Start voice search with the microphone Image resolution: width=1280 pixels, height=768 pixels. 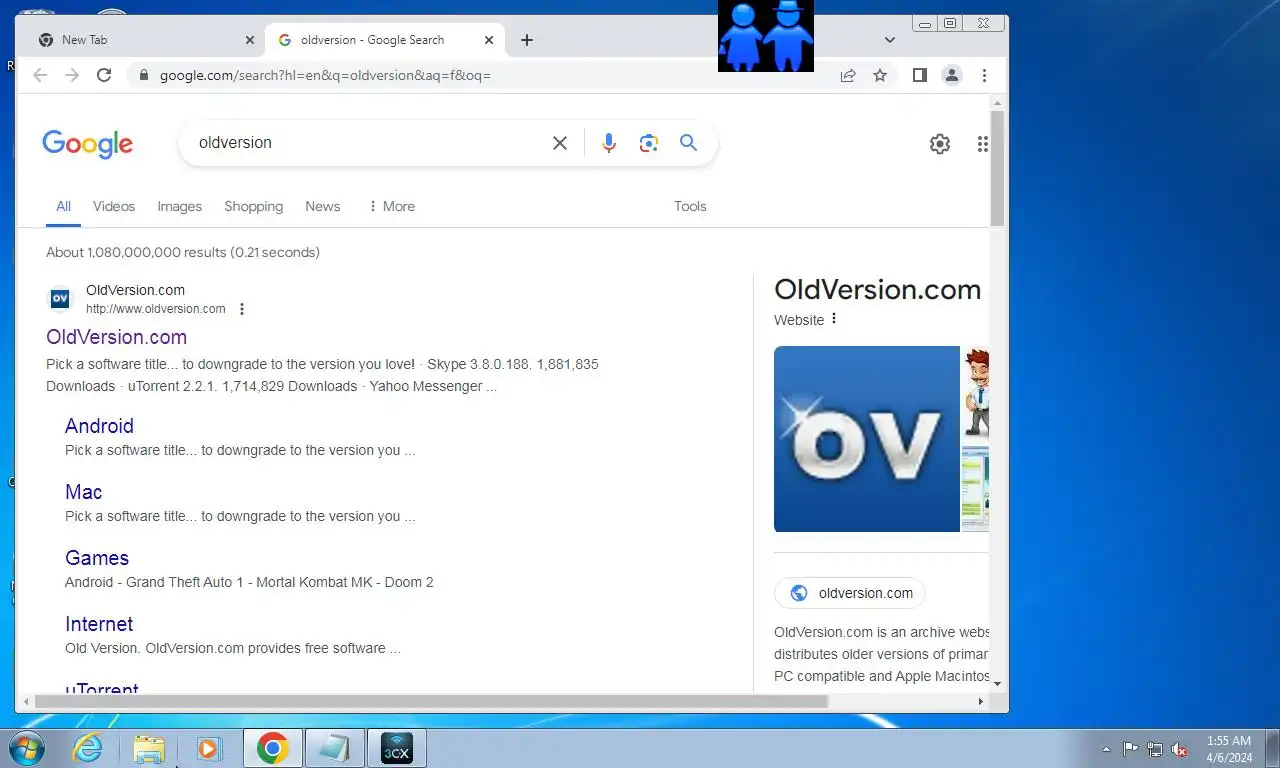609,143
